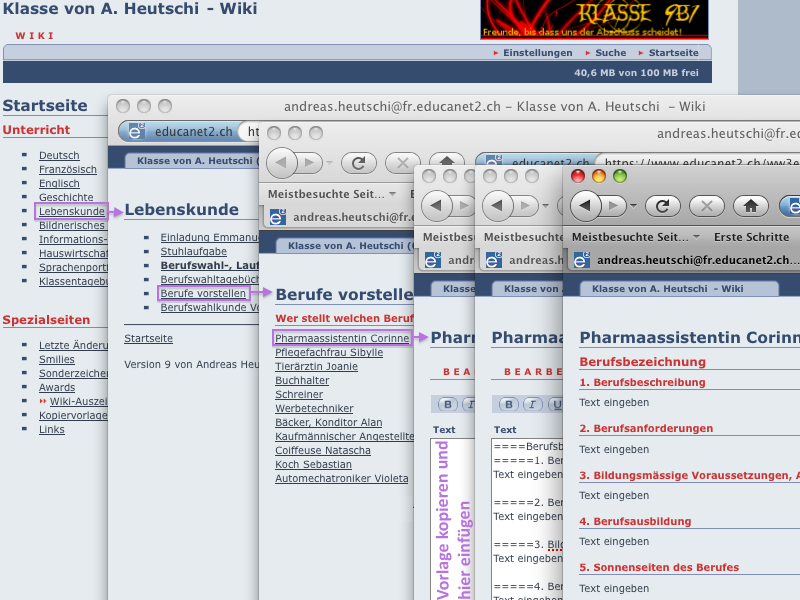800x600 pixels.
Task: Open Einstellungen in the wiki top navigation
Action: [x=537, y=53]
